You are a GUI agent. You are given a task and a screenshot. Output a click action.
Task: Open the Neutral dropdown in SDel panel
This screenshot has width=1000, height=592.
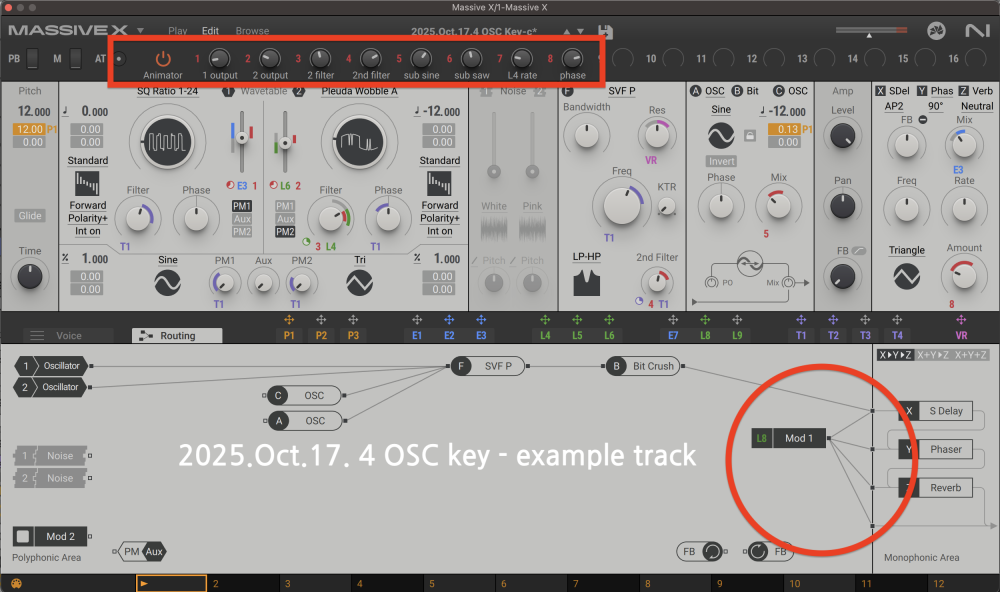click(x=977, y=106)
